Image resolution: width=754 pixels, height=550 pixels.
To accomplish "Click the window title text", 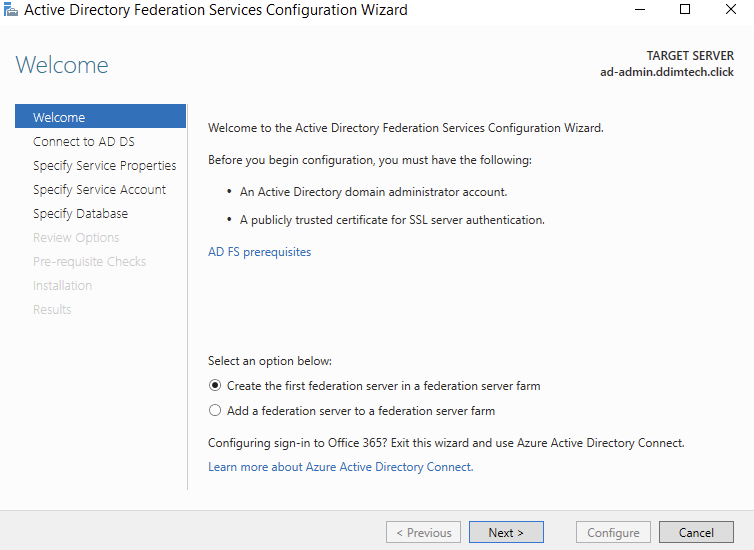I will coord(216,10).
